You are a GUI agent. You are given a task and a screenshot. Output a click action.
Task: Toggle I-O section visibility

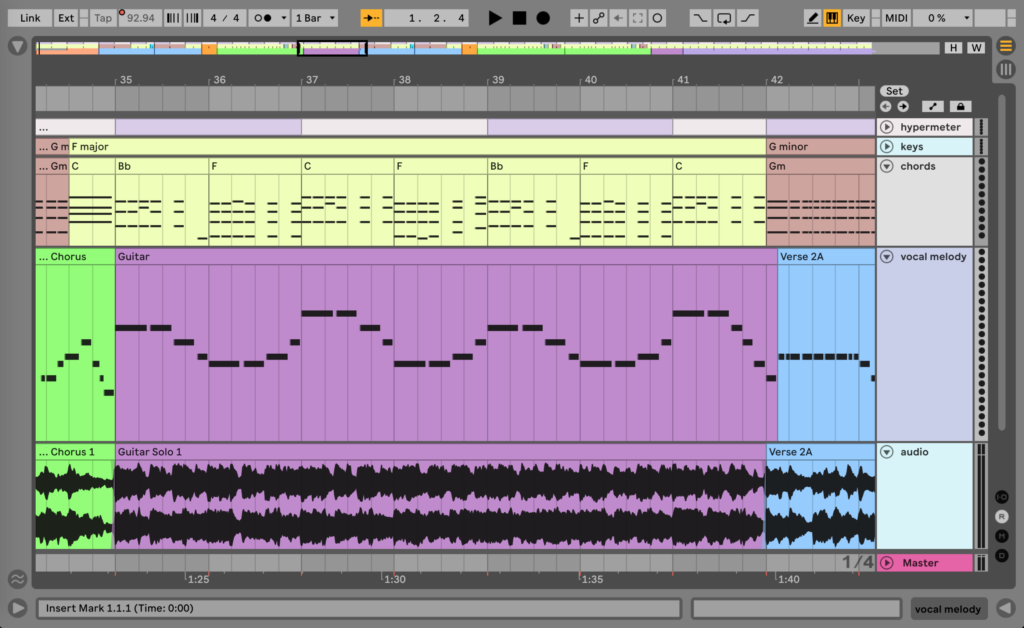pyautogui.click(x=1002, y=497)
